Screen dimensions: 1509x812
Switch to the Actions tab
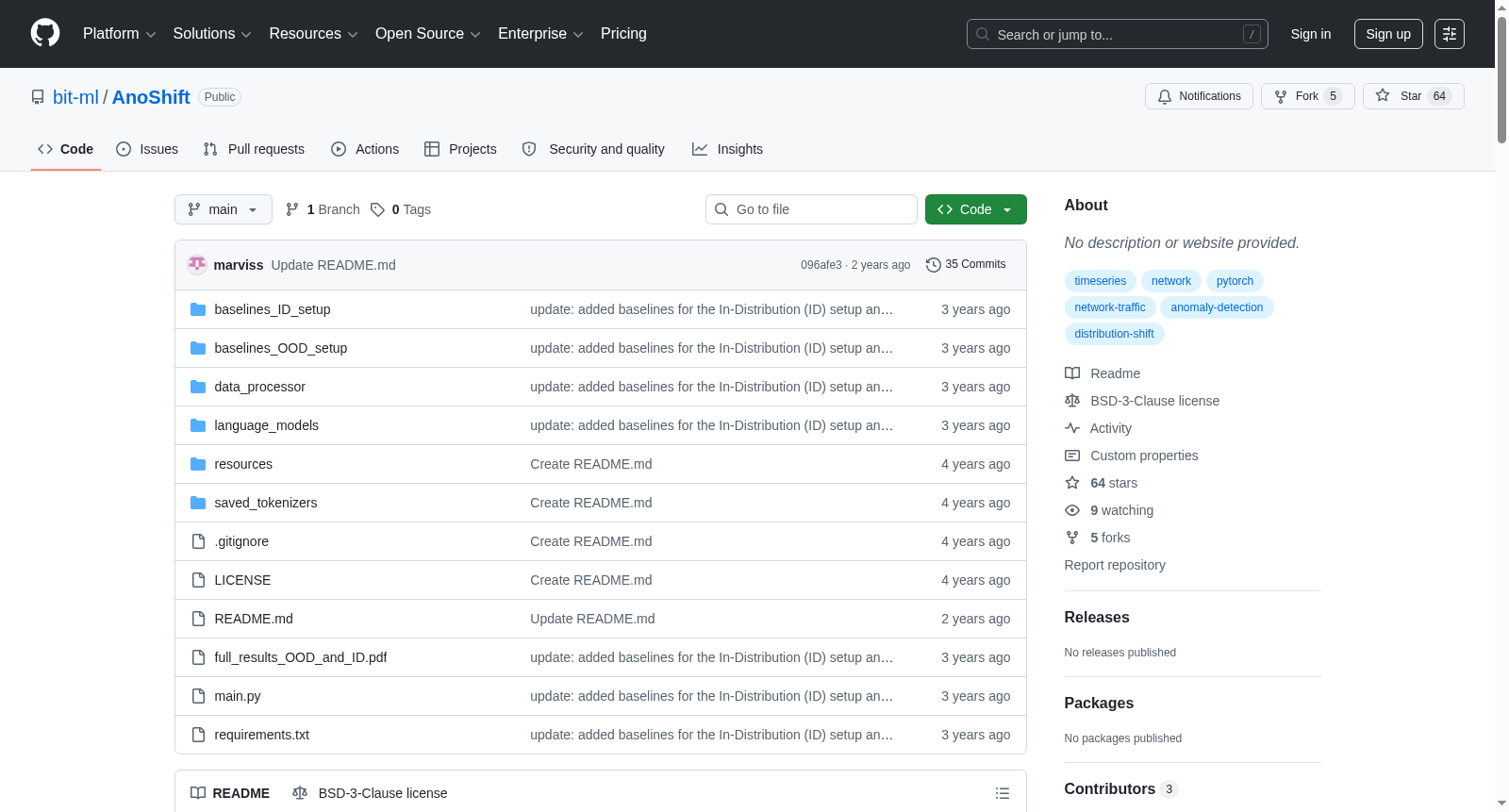click(365, 149)
